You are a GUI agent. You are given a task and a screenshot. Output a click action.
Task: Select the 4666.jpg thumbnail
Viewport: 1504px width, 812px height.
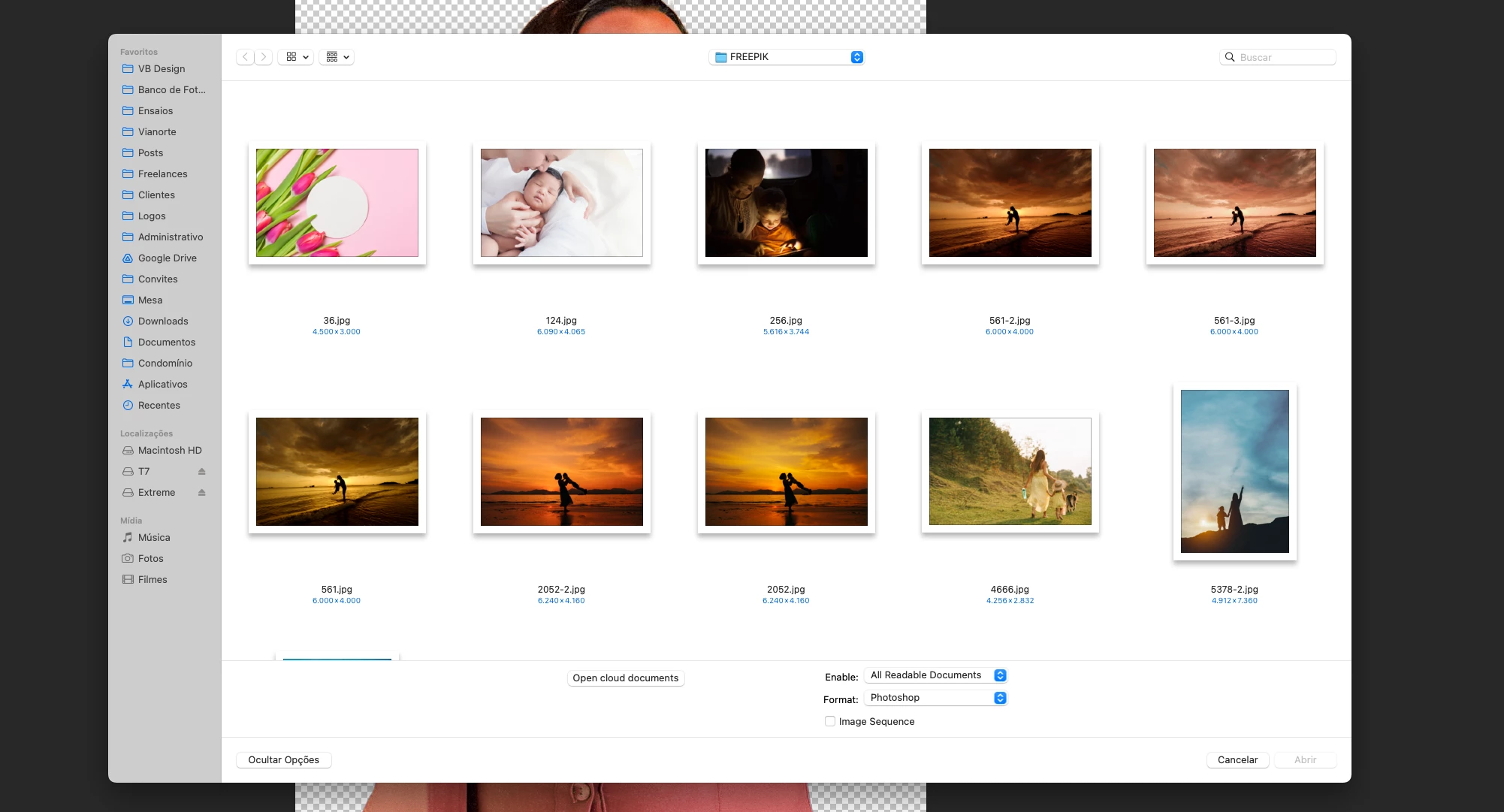(1010, 472)
